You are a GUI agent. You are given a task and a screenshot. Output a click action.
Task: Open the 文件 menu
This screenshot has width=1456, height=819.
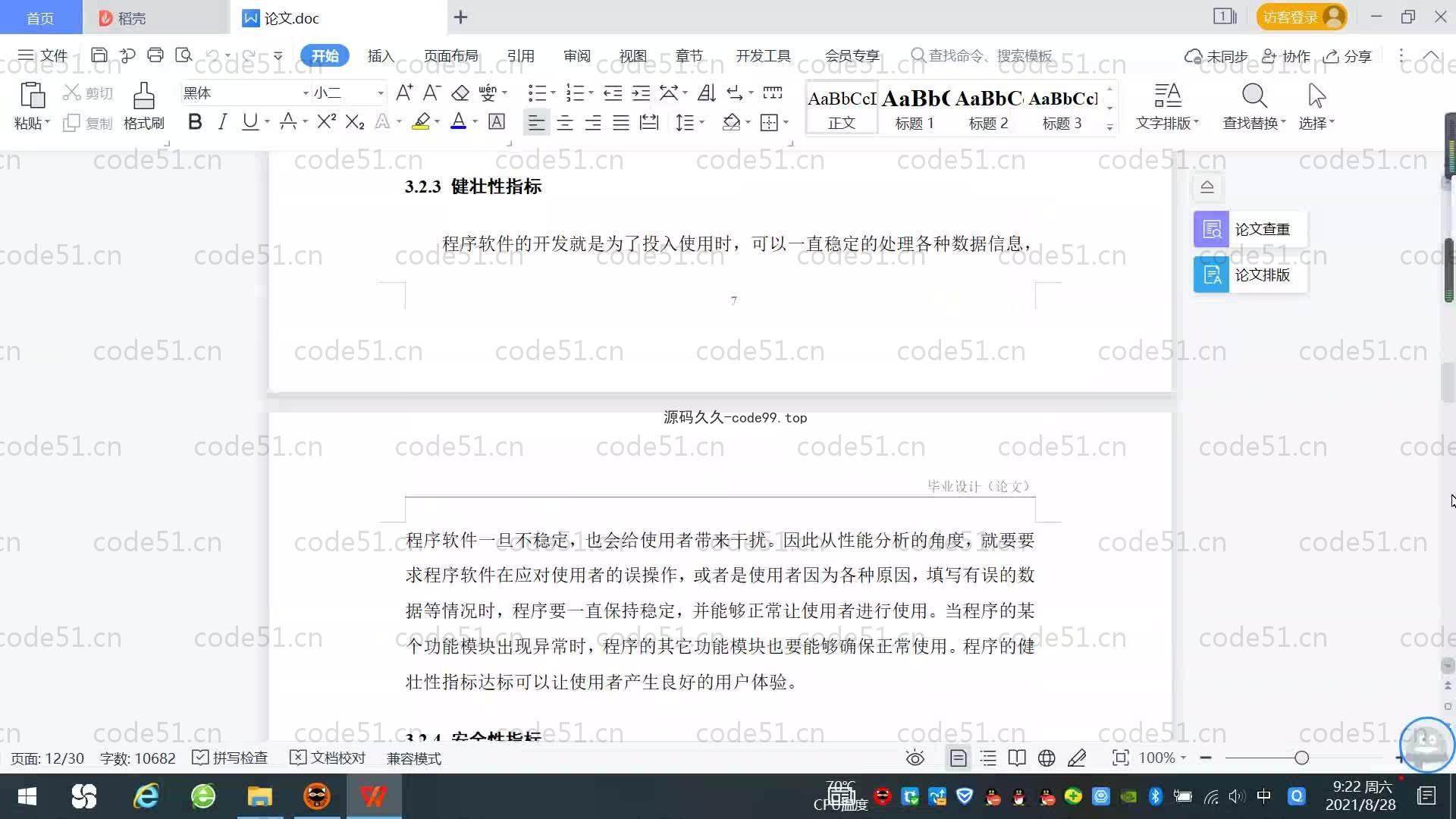43,55
